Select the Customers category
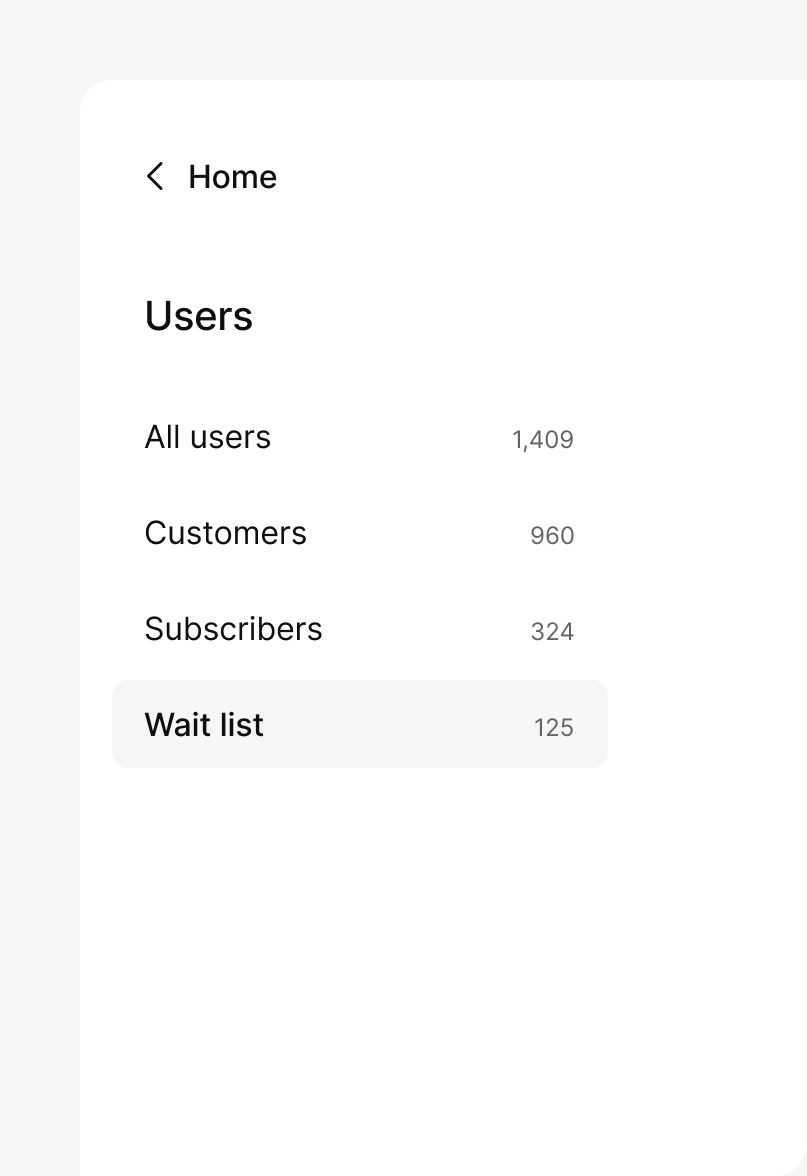This screenshot has width=807, height=1176. click(226, 533)
